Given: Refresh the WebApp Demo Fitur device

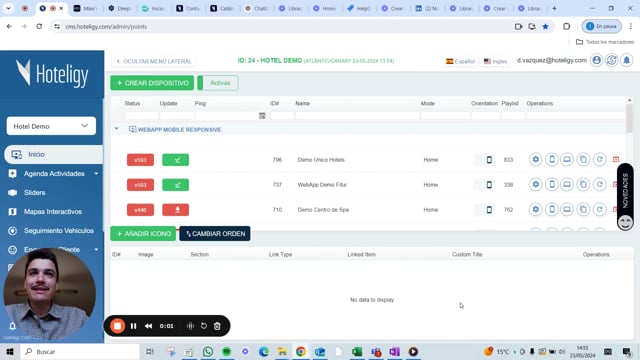Looking at the screenshot, I should (599, 184).
